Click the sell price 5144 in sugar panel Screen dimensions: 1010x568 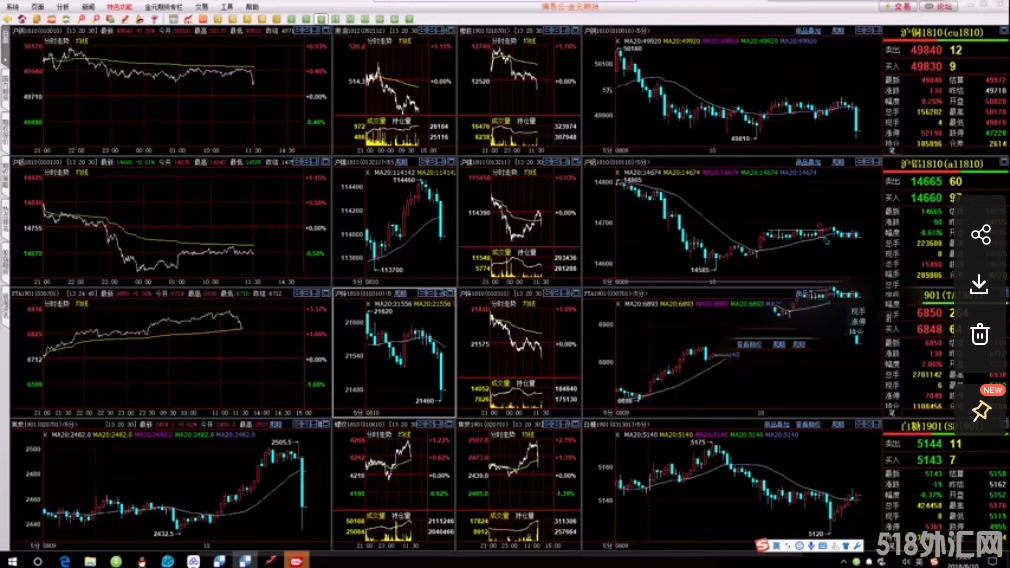click(x=929, y=444)
